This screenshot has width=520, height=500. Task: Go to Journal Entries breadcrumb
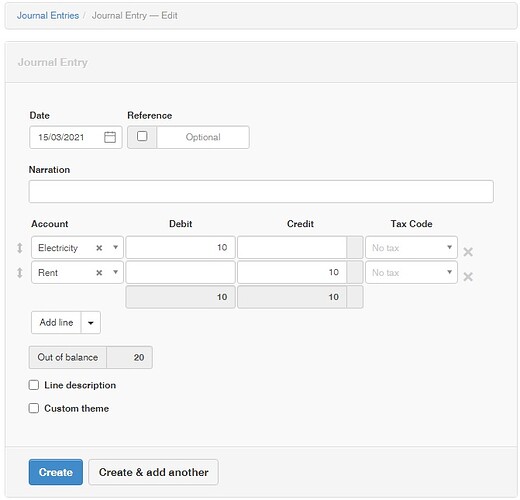48,15
